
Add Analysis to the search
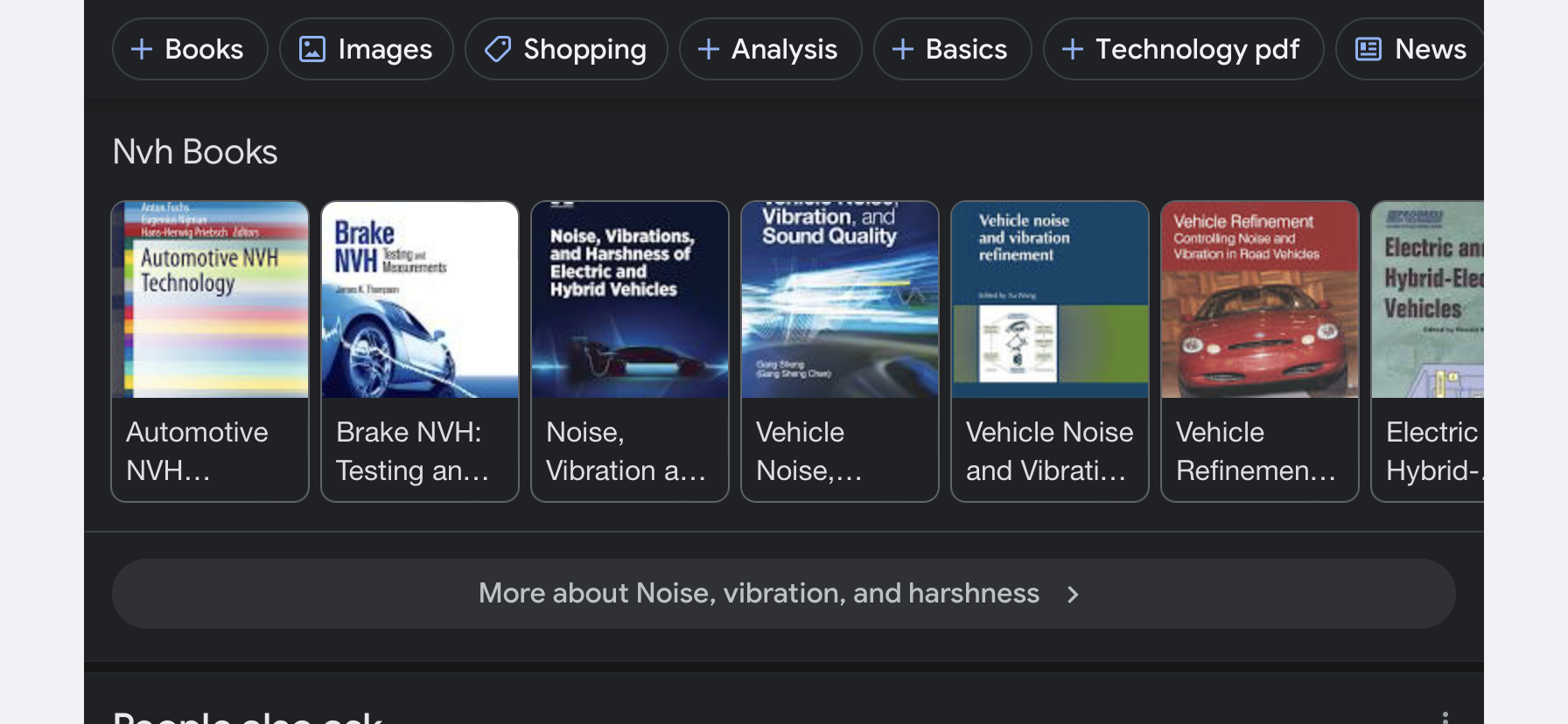pyautogui.click(x=771, y=49)
